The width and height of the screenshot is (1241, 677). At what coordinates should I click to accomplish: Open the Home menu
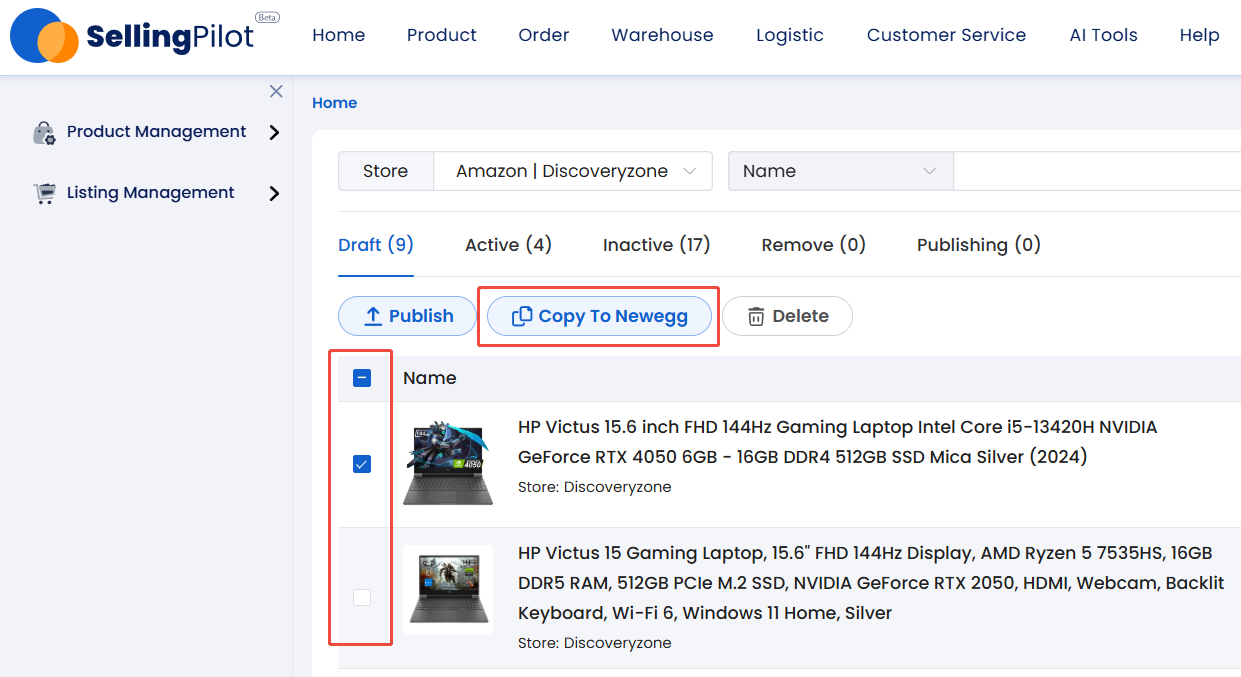pyautogui.click(x=339, y=35)
